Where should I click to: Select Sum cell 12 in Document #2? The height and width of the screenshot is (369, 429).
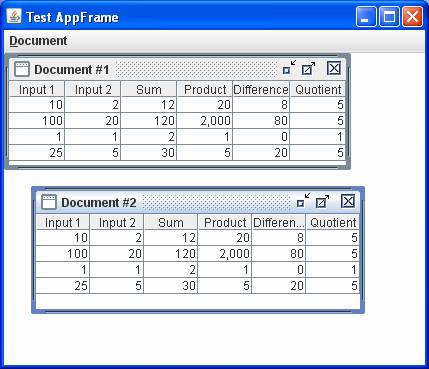(x=171, y=238)
